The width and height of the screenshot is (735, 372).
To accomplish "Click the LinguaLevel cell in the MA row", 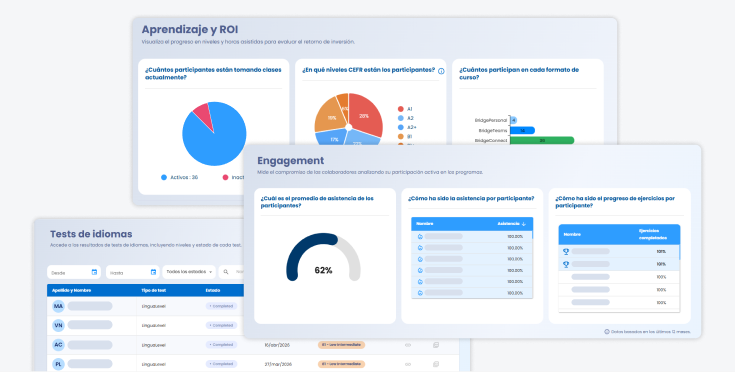I will [154, 306].
